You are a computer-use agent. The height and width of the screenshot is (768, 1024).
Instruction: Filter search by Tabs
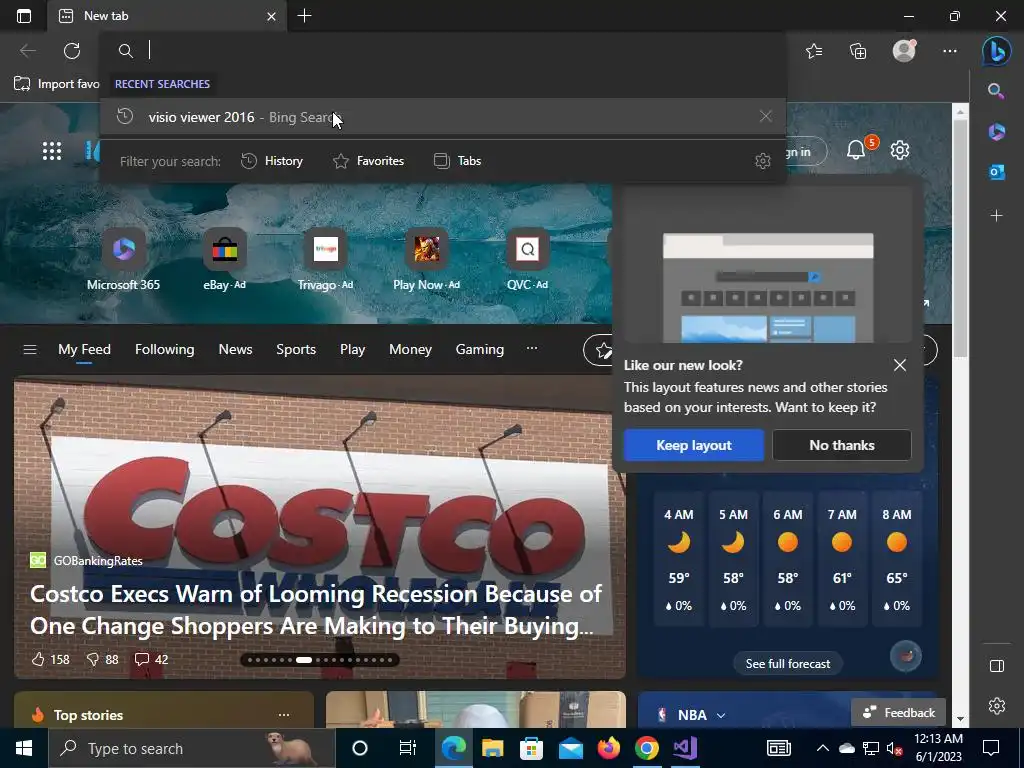tap(457, 161)
